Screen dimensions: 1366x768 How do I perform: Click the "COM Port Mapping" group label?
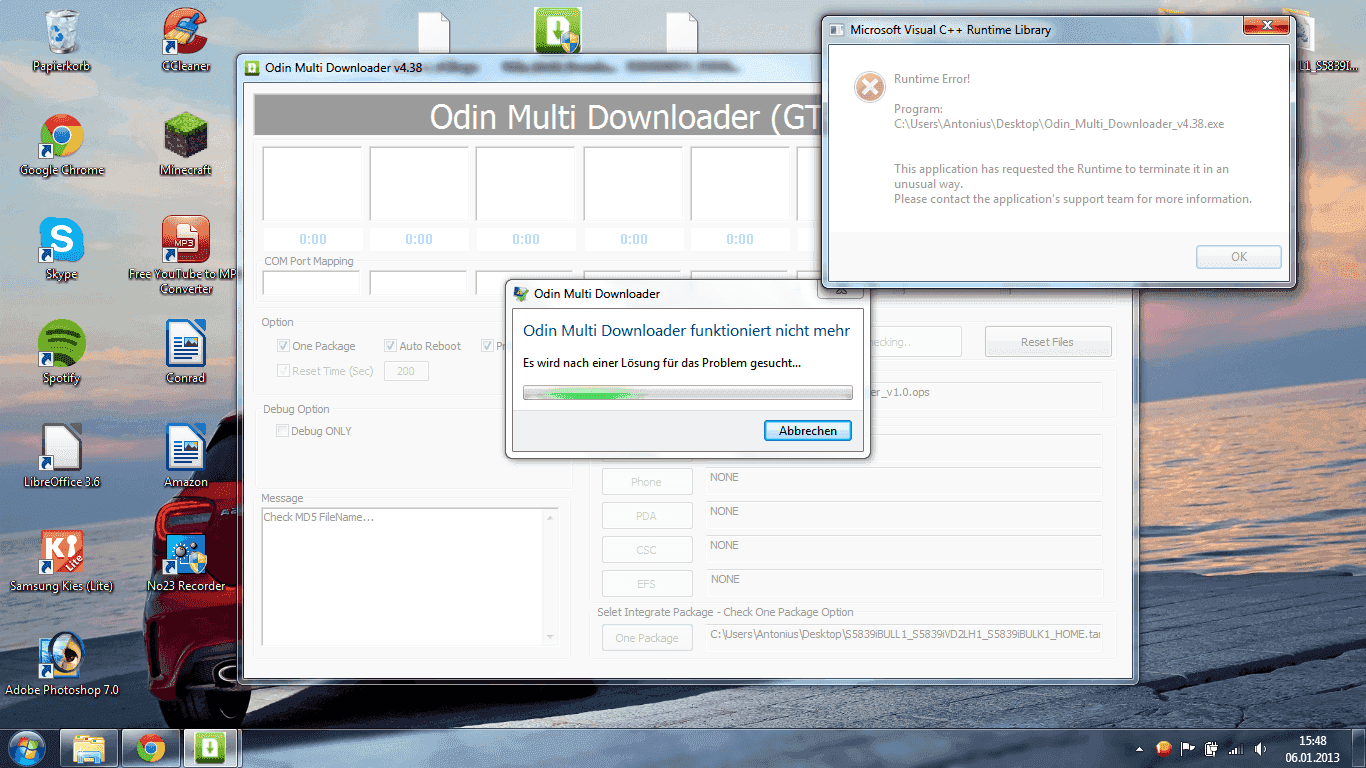[x=309, y=262]
